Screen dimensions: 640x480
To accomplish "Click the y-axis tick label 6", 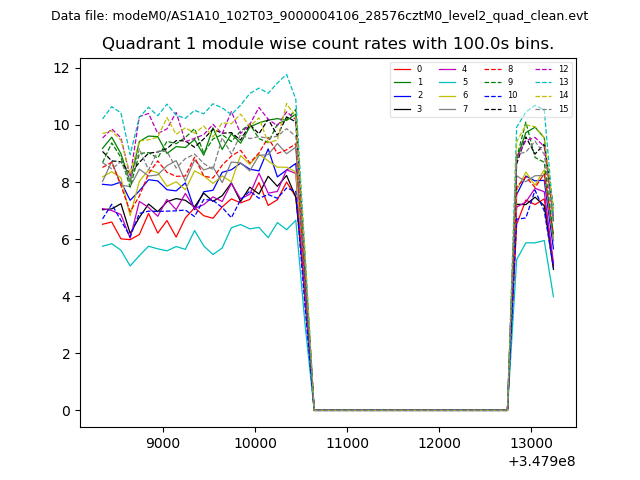I will click(64, 240).
